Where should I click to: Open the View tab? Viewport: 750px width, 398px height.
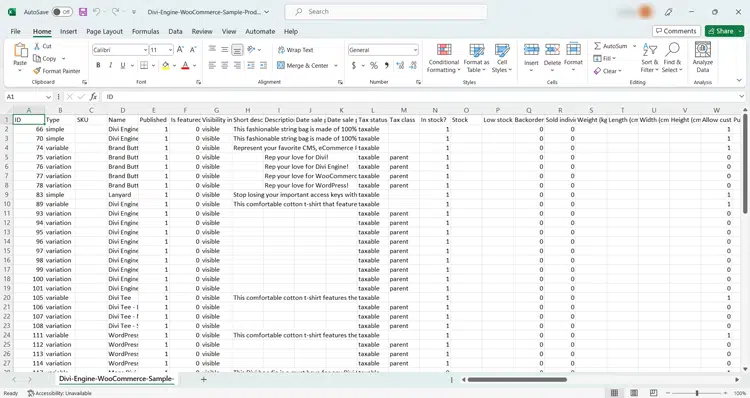(229, 32)
